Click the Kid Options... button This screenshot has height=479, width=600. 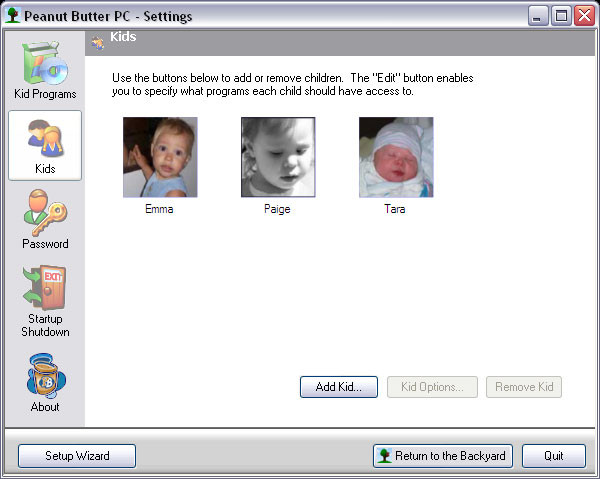(432, 387)
